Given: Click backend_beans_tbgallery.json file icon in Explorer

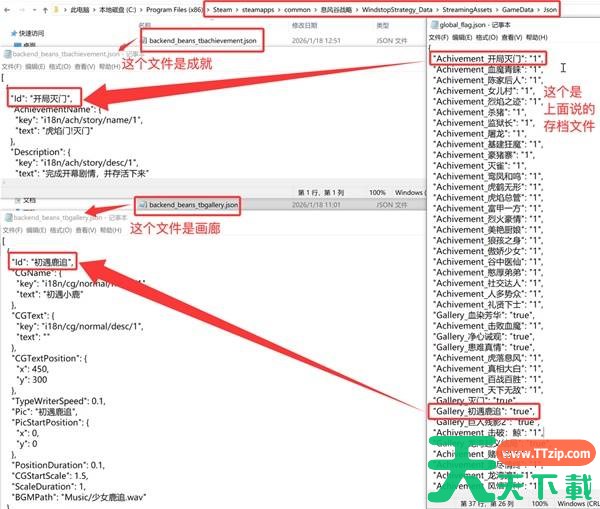Looking at the screenshot, I should 143,205.
